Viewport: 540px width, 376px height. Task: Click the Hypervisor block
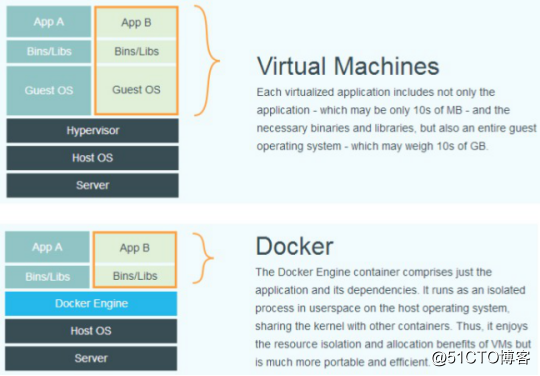pyautogui.click(x=92, y=130)
